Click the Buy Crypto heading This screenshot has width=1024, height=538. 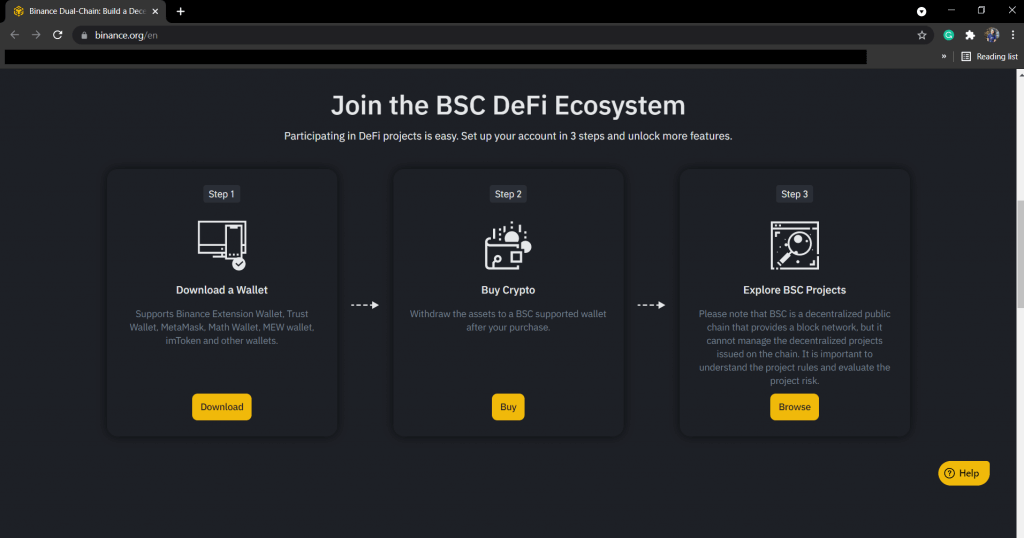click(508, 290)
